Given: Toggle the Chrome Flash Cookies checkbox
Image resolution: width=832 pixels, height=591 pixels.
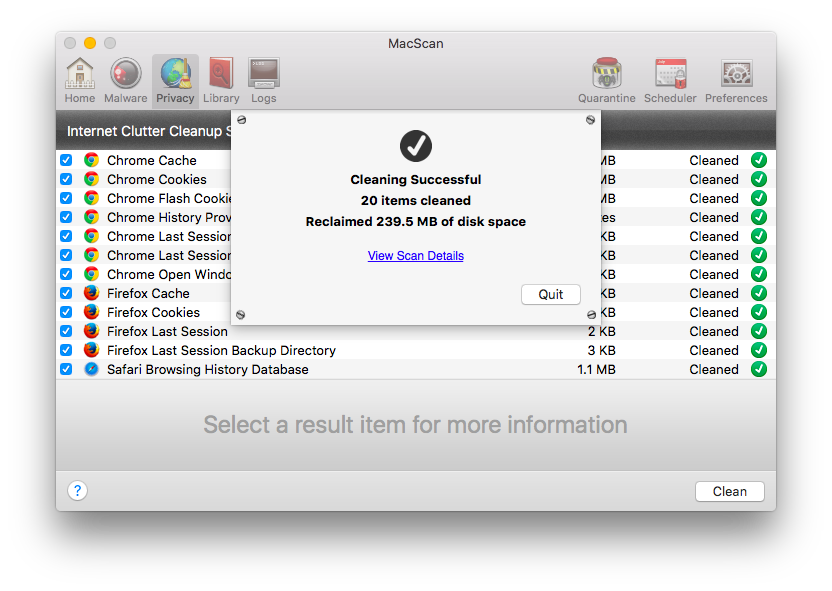Looking at the screenshot, I should click(66, 198).
